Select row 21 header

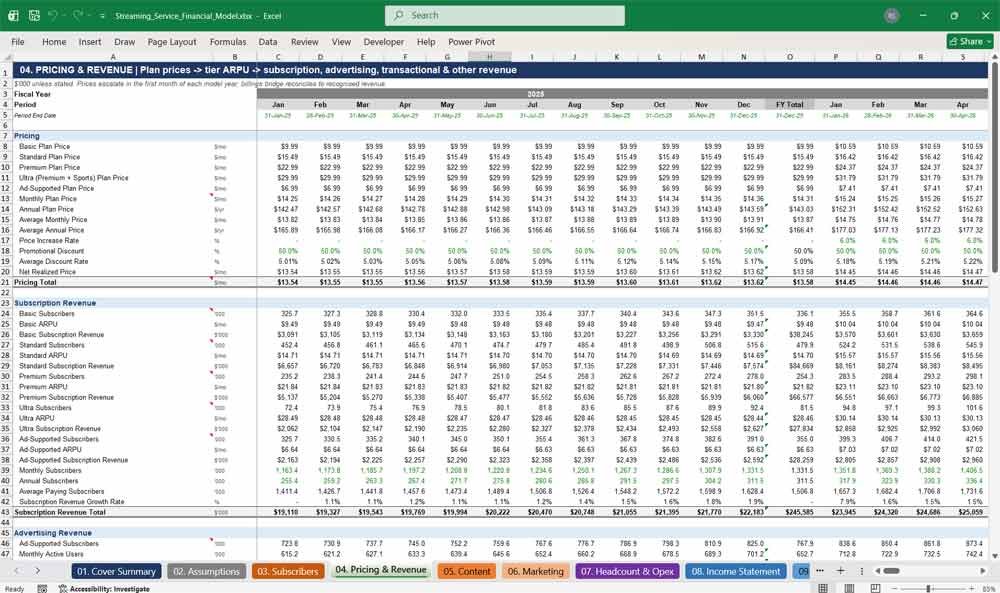click(x=6, y=282)
